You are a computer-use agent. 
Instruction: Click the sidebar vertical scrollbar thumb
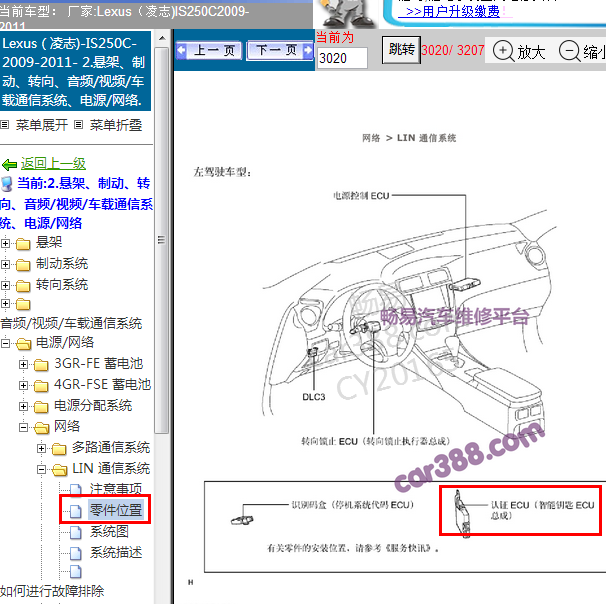click(x=162, y=240)
